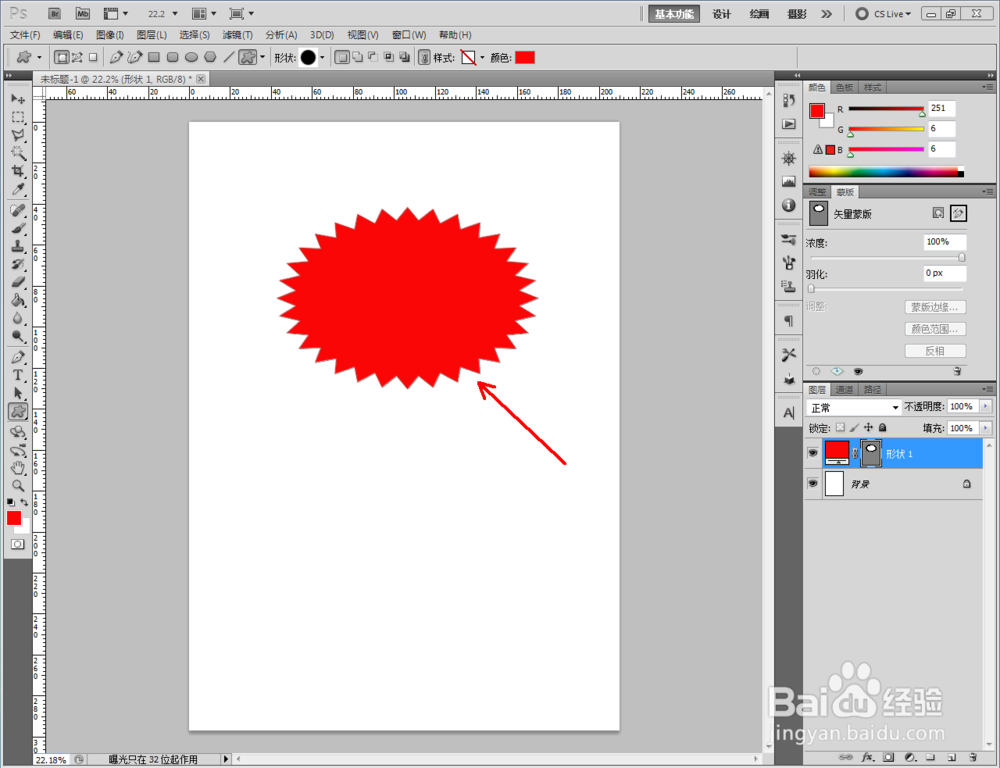This screenshot has width=1000, height=768.
Task: Hide the 形状 1 layer
Action: pos(812,453)
